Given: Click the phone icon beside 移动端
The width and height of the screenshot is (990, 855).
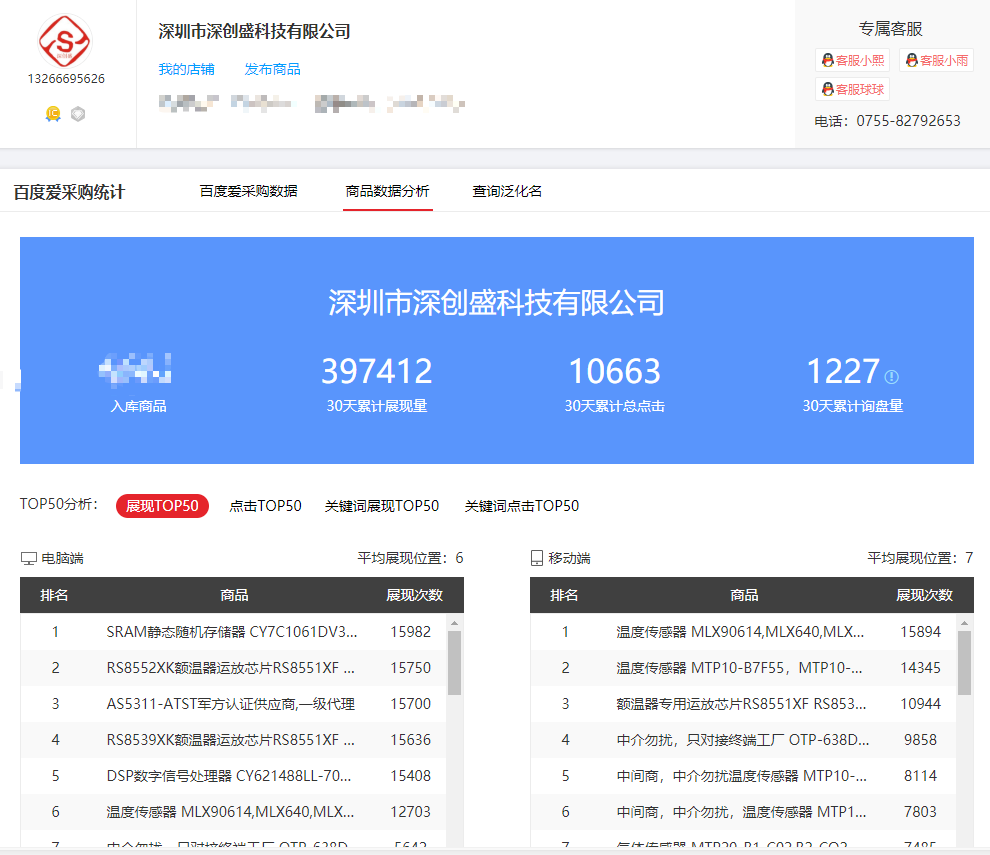Looking at the screenshot, I should pos(536,558).
